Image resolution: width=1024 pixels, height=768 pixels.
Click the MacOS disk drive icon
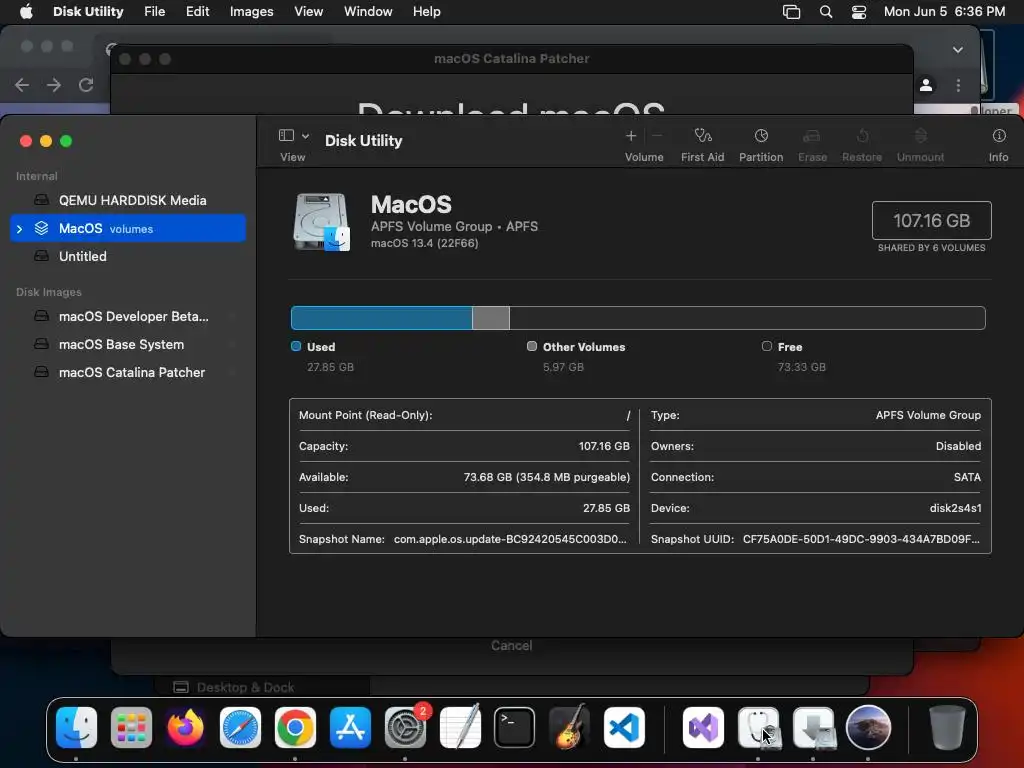(x=321, y=222)
